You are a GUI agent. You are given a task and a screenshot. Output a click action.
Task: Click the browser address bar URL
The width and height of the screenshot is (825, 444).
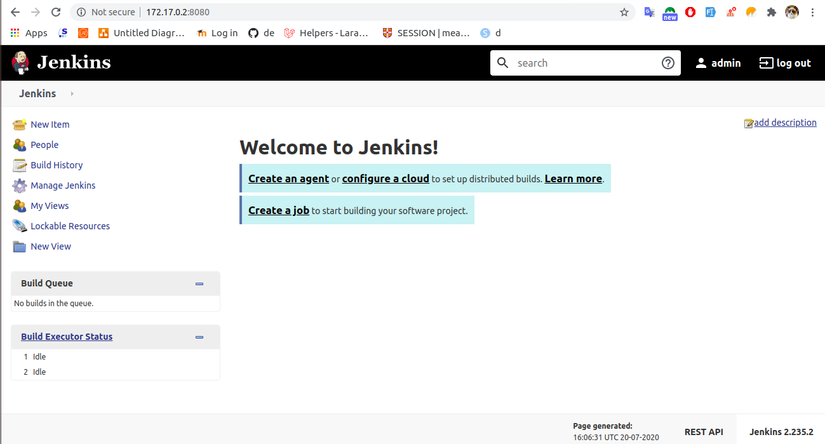178,12
